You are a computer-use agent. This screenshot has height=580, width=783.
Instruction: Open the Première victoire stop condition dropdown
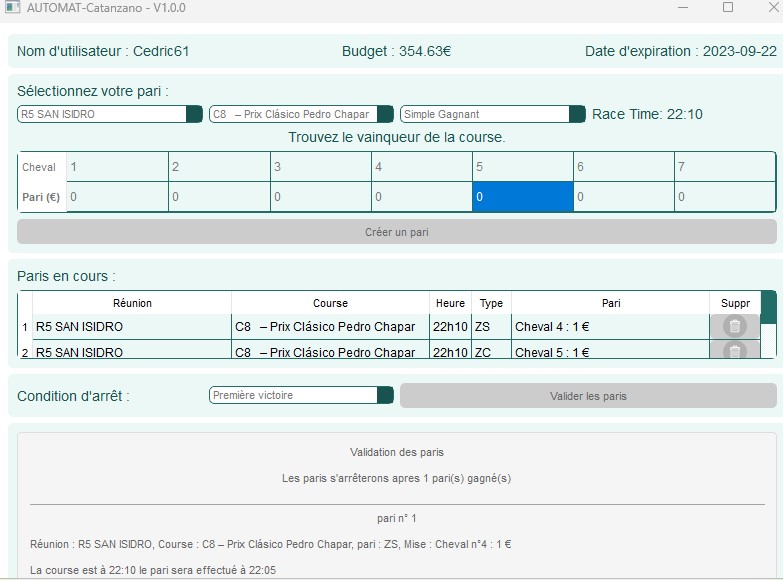(301, 395)
